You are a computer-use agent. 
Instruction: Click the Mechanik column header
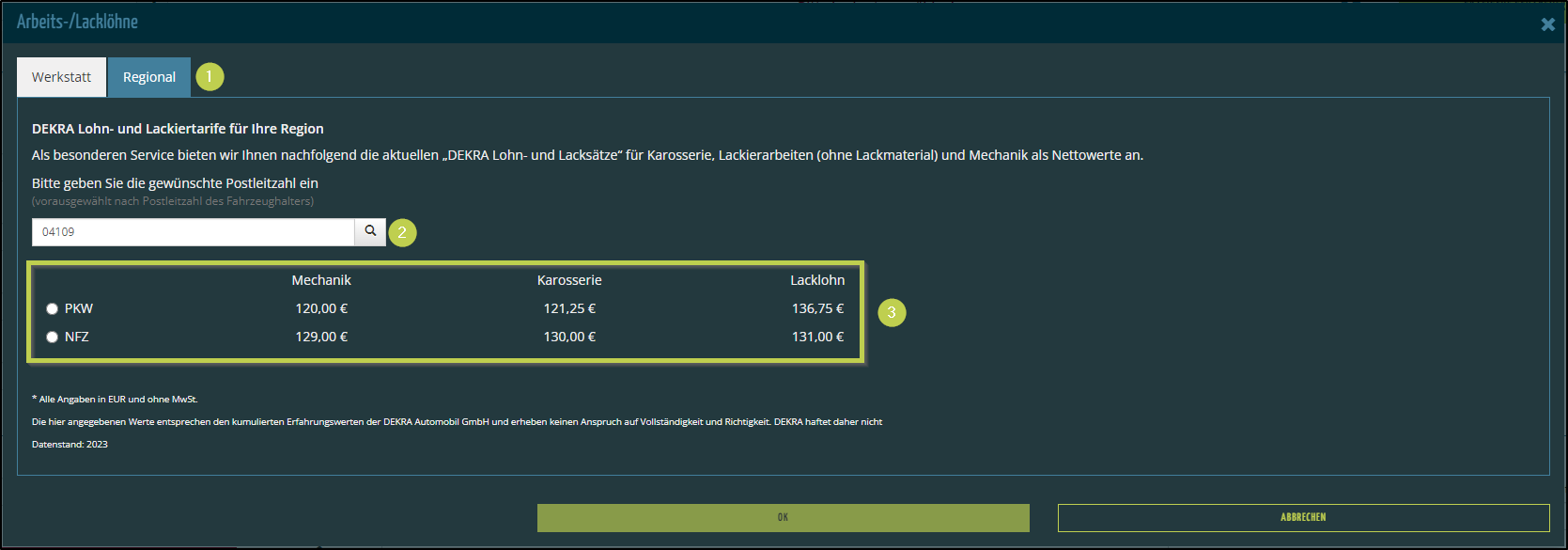(321, 280)
